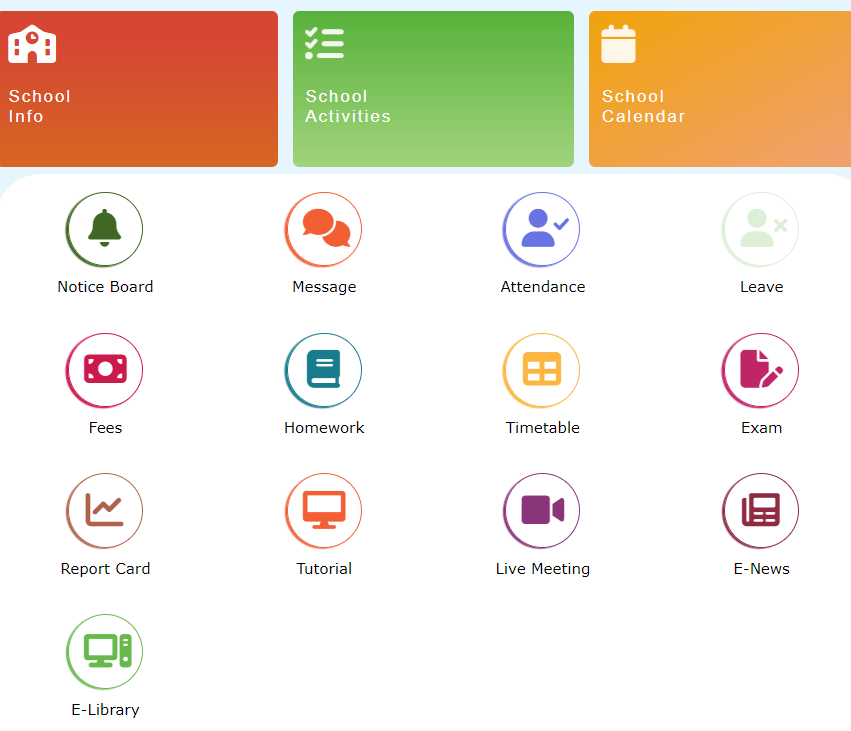
Task: Select the red School Info card
Action: pyautogui.click(x=138, y=89)
